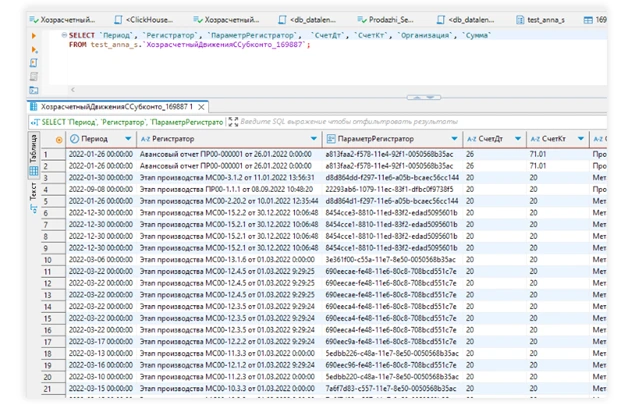Screen dimensions: 624x412
Task: Switch to the Текст vertical view tab
Action: (x=32, y=192)
